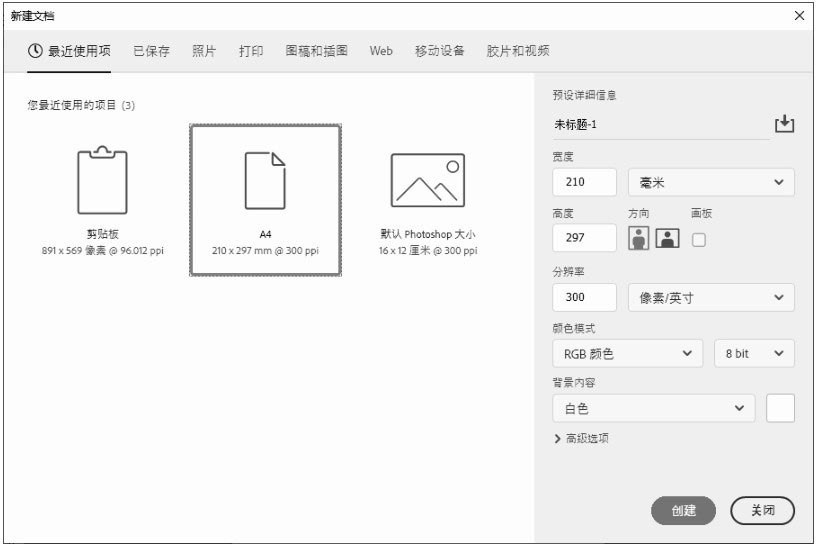Open the 8 bit depth dropdown
Screen dimensions: 816x544
coord(754,353)
